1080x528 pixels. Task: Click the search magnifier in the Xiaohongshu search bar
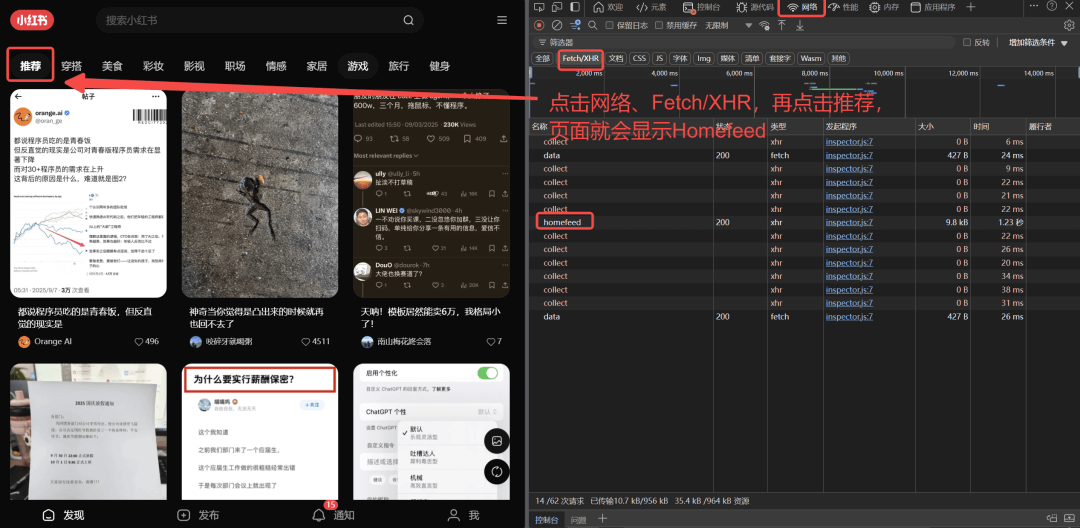[x=409, y=20]
